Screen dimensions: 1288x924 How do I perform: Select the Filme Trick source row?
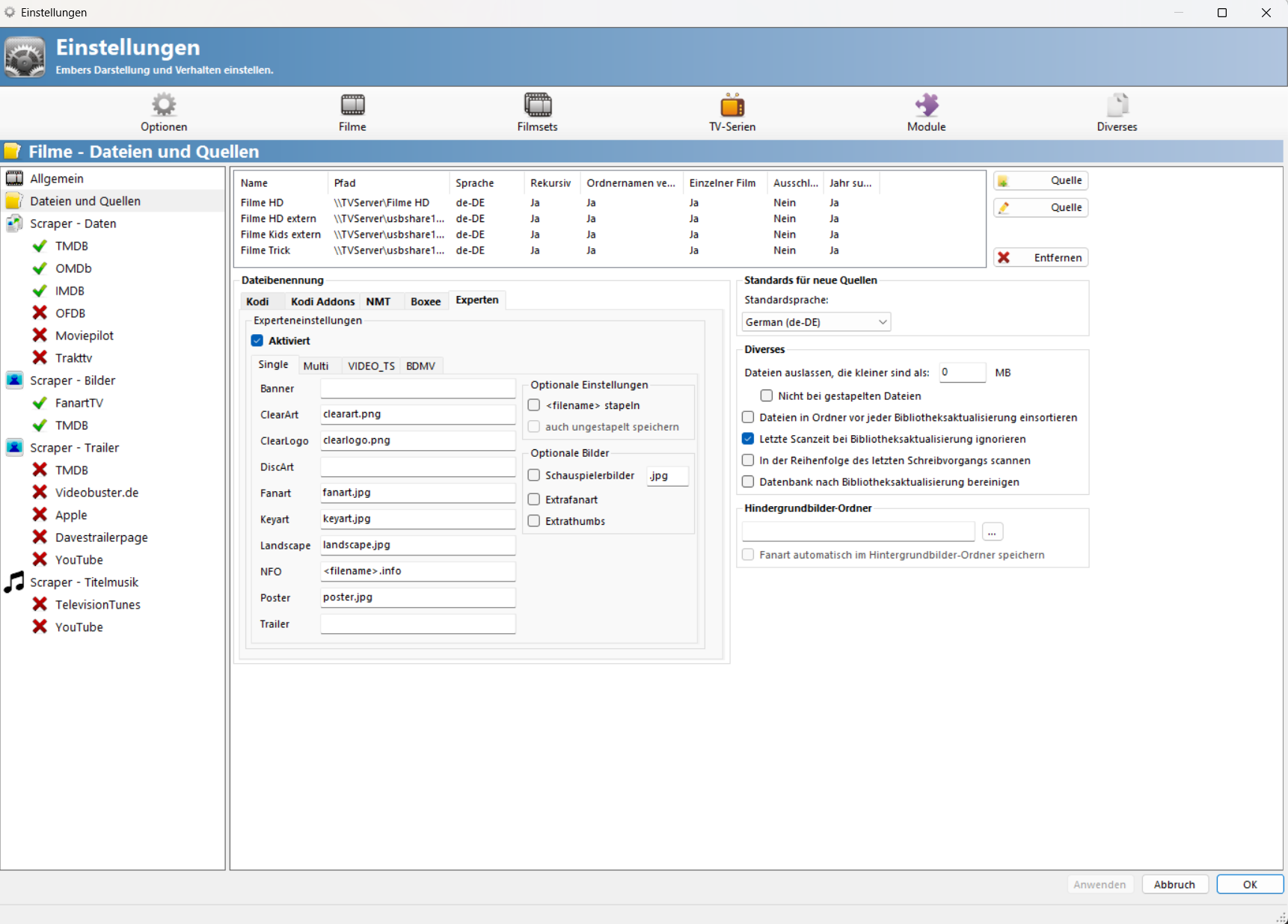pos(559,250)
